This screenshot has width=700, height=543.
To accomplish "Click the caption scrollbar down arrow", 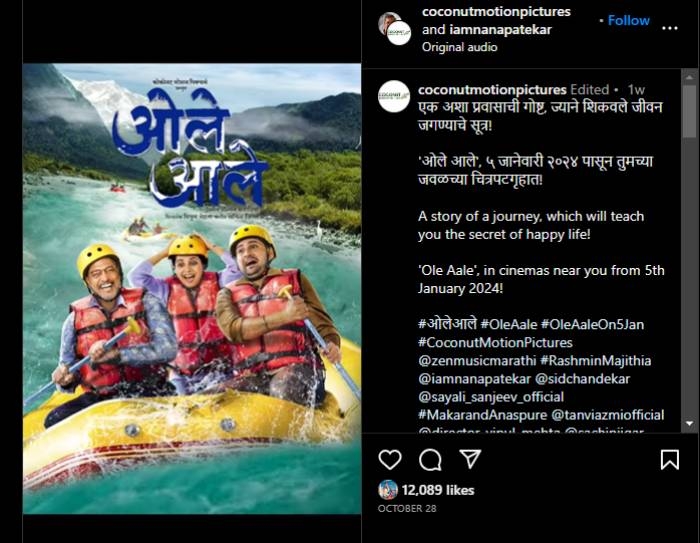I will coord(689,423).
